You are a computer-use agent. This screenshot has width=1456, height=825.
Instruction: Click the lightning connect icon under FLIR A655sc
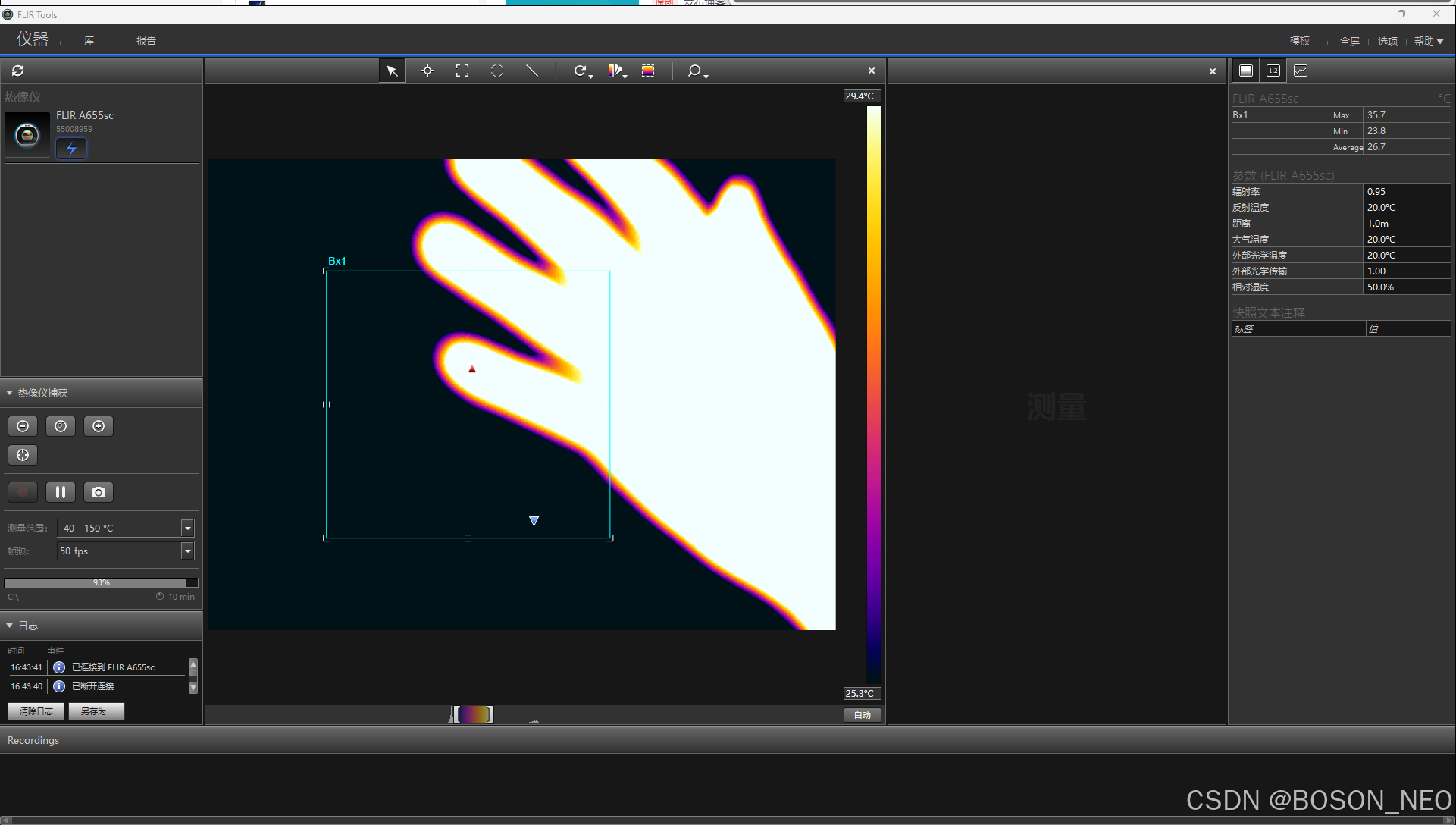(x=71, y=149)
